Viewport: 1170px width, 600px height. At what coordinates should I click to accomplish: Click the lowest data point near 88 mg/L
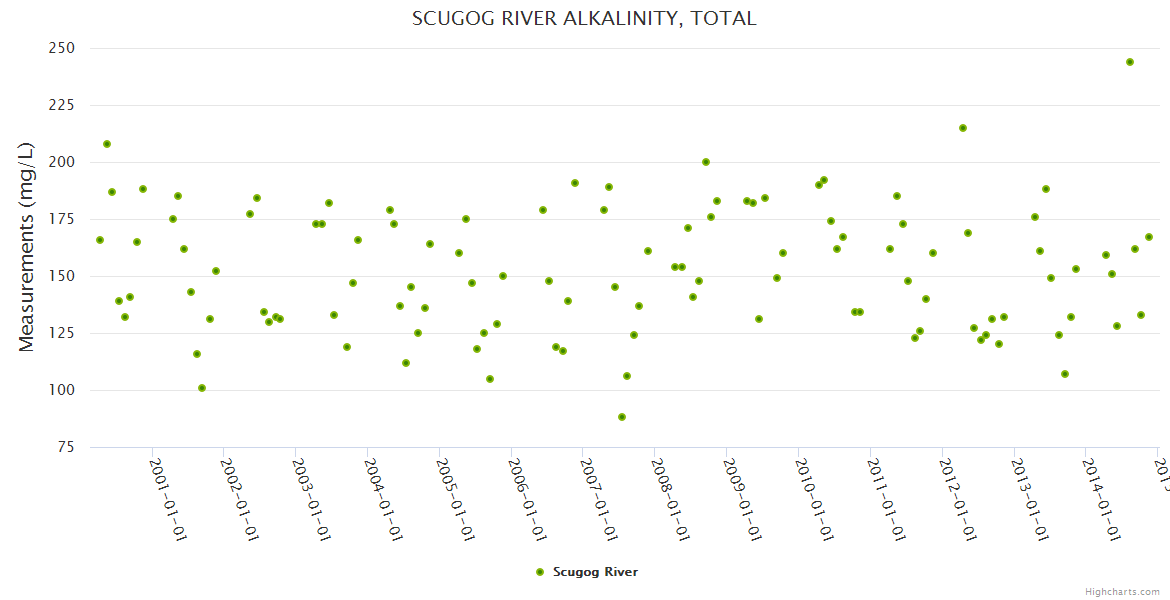click(x=622, y=417)
